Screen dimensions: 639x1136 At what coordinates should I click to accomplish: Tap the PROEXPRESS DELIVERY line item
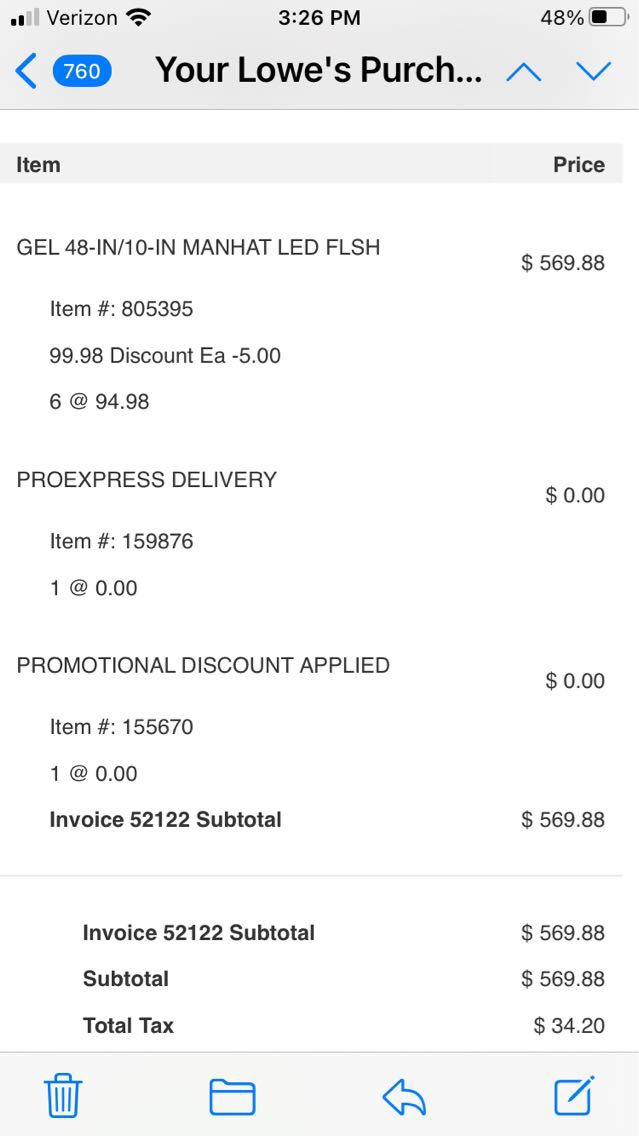[x=146, y=479]
